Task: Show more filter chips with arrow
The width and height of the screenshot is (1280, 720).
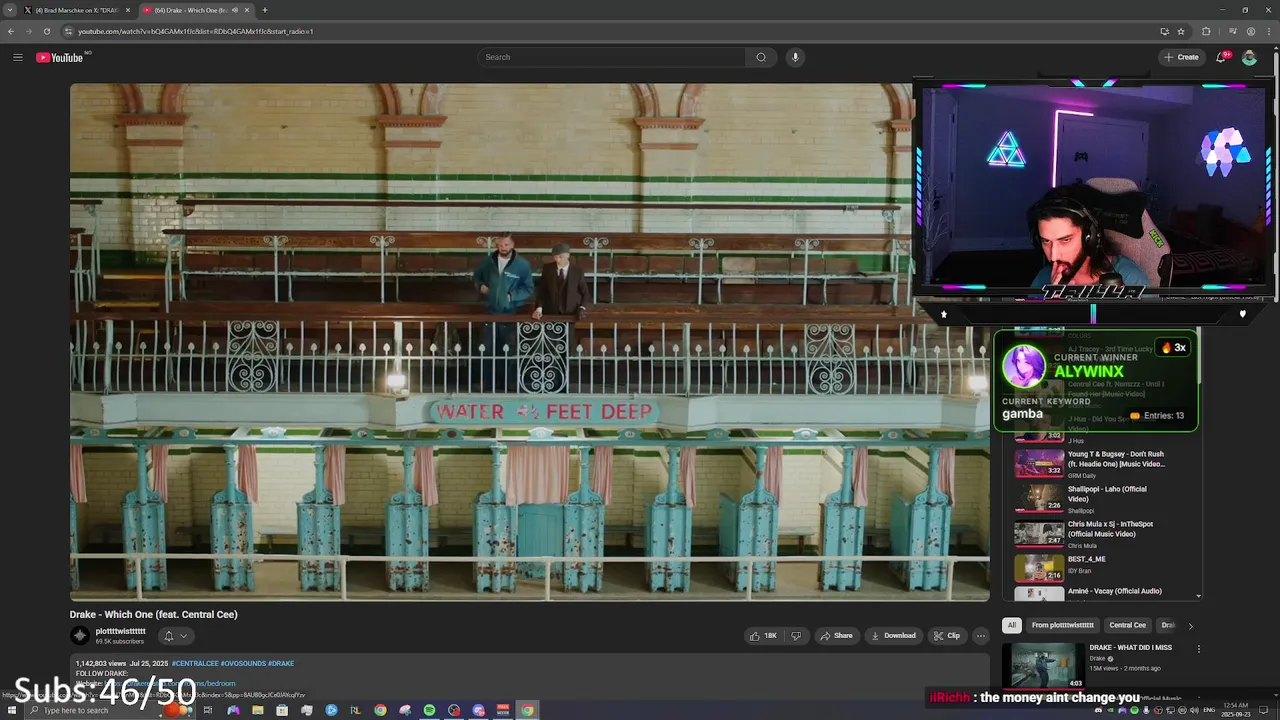Action: pos(1190,625)
